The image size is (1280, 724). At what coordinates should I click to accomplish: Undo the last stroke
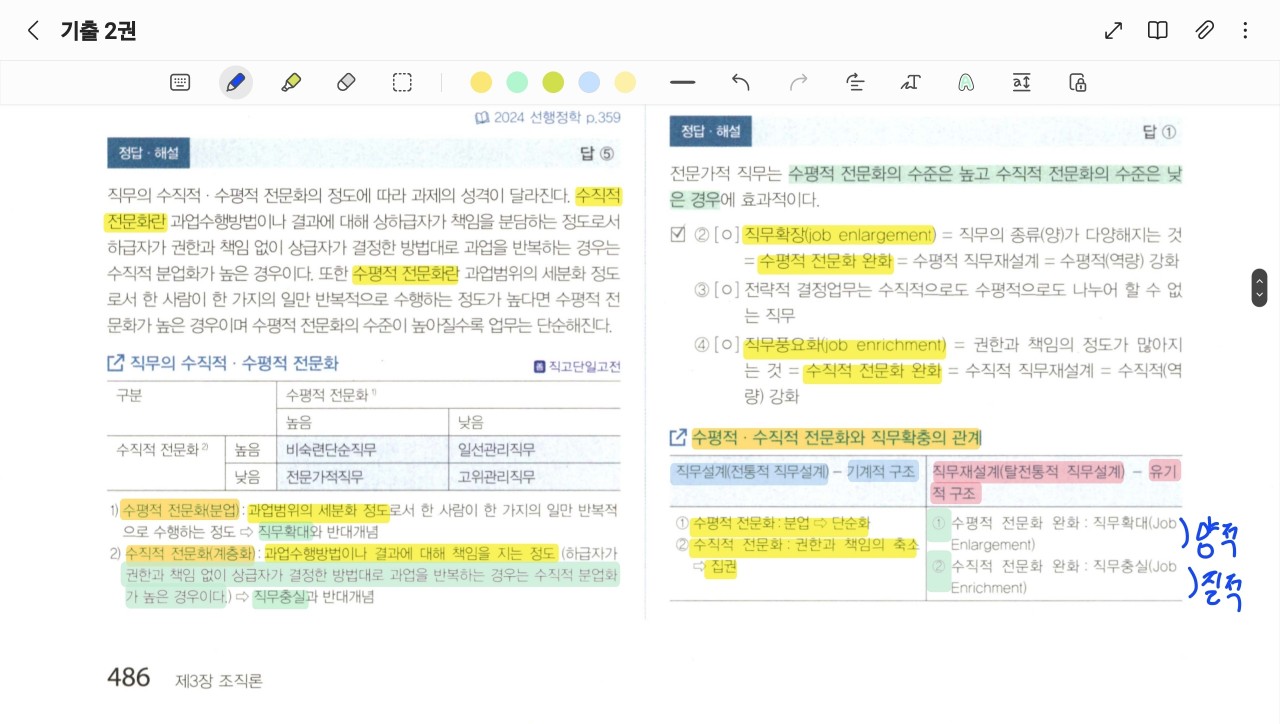coord(741,83)
